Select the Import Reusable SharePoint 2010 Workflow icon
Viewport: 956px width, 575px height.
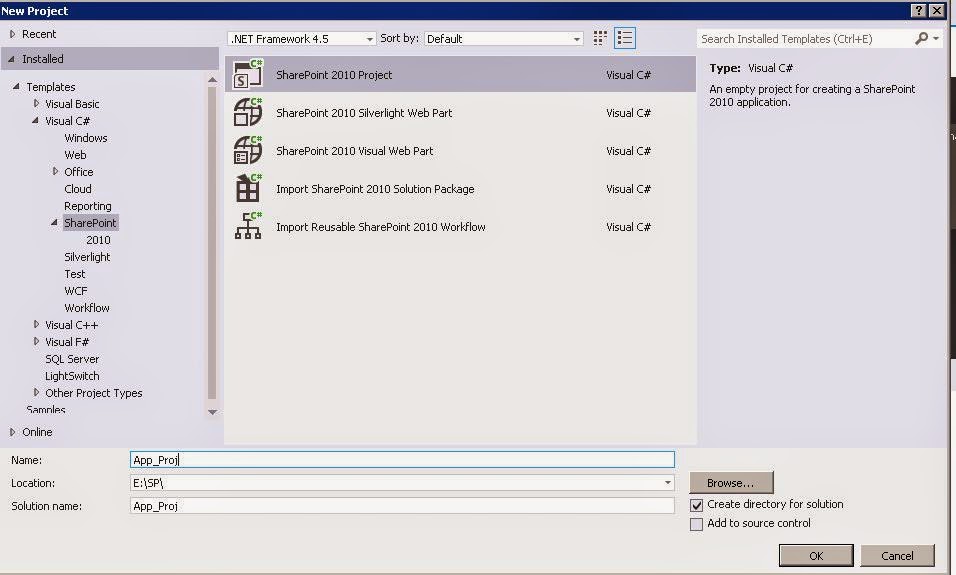coord(248,226)
